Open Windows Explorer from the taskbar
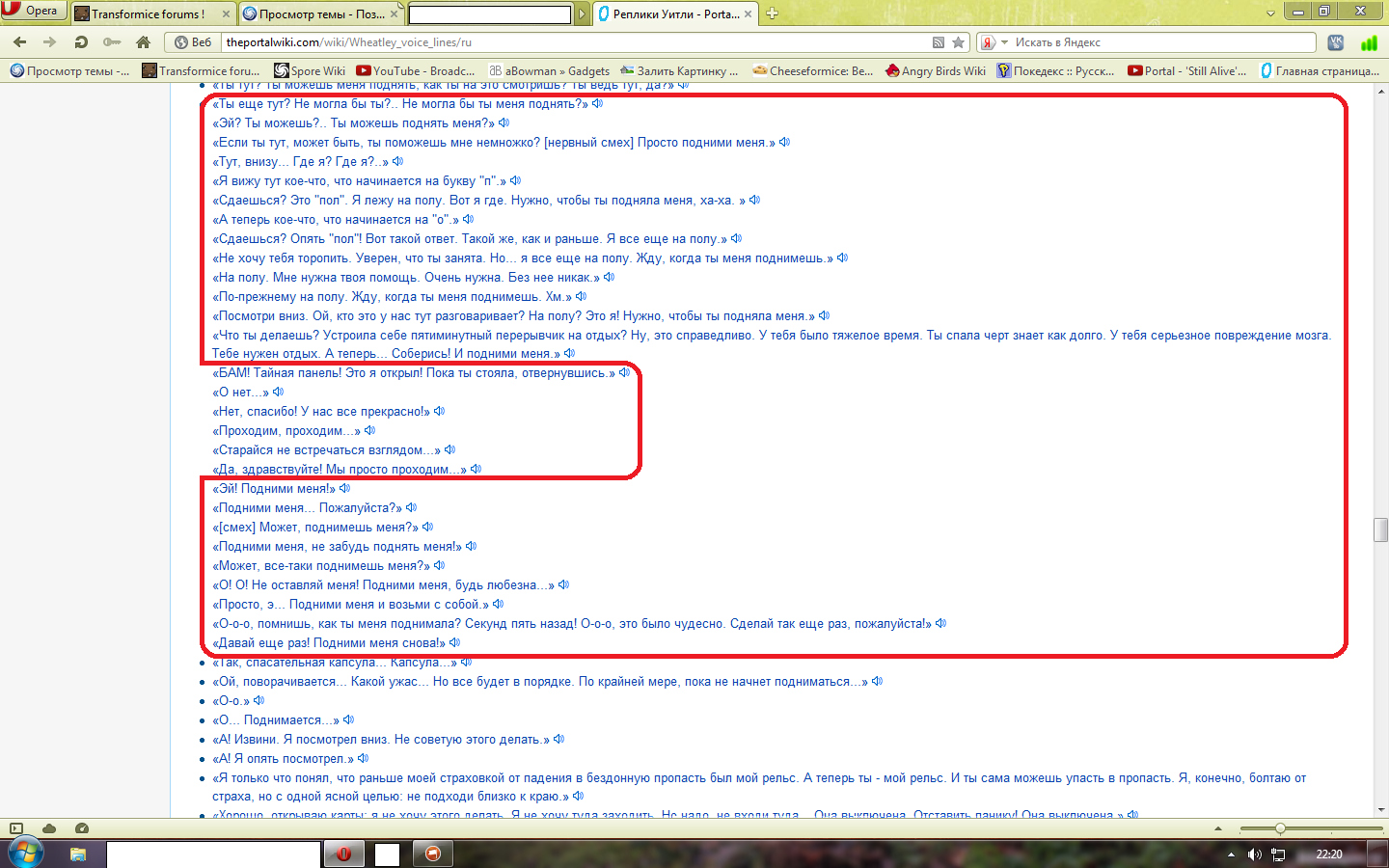This screenshot has height=868, width=1389. click(78, 854)
